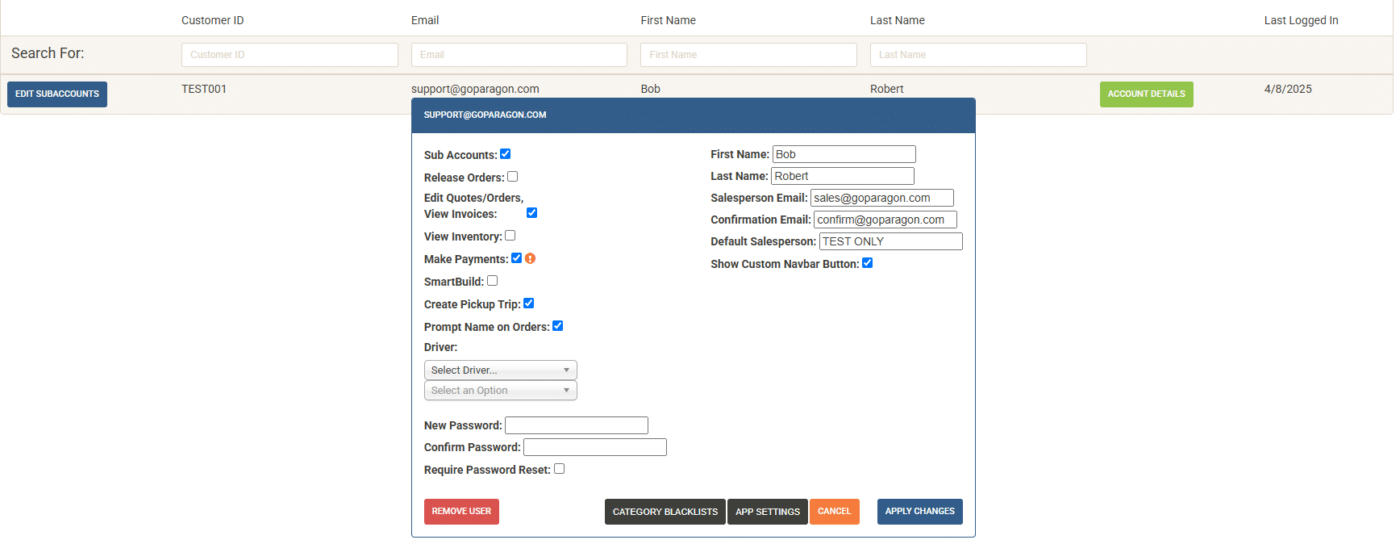The width and height of the screenshot is (1400, 544).
Task: Open the Select Driver dropdown
Action: (x=501, y=370)
